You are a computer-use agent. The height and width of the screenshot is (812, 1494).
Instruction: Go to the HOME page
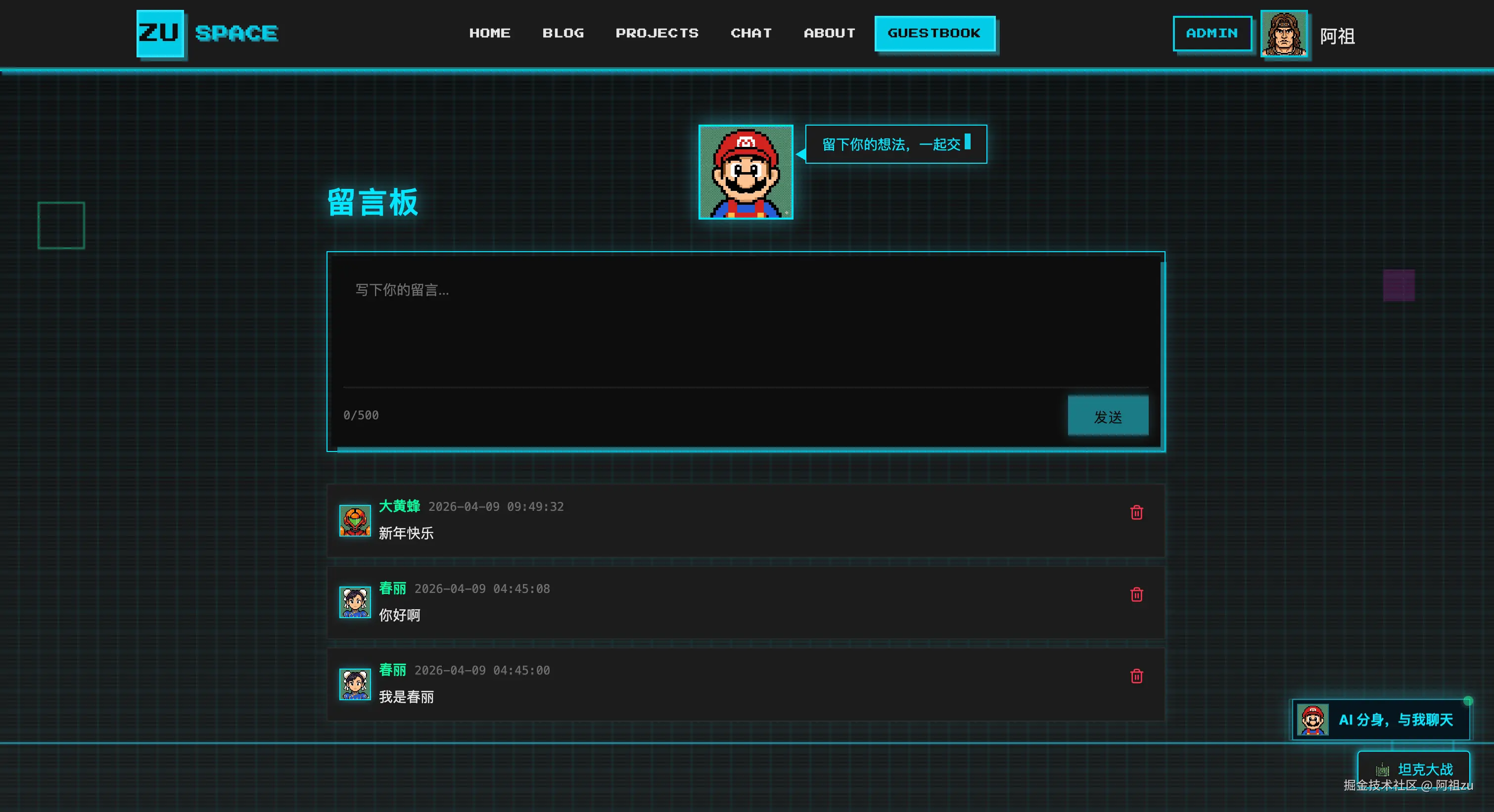point(489,33)
